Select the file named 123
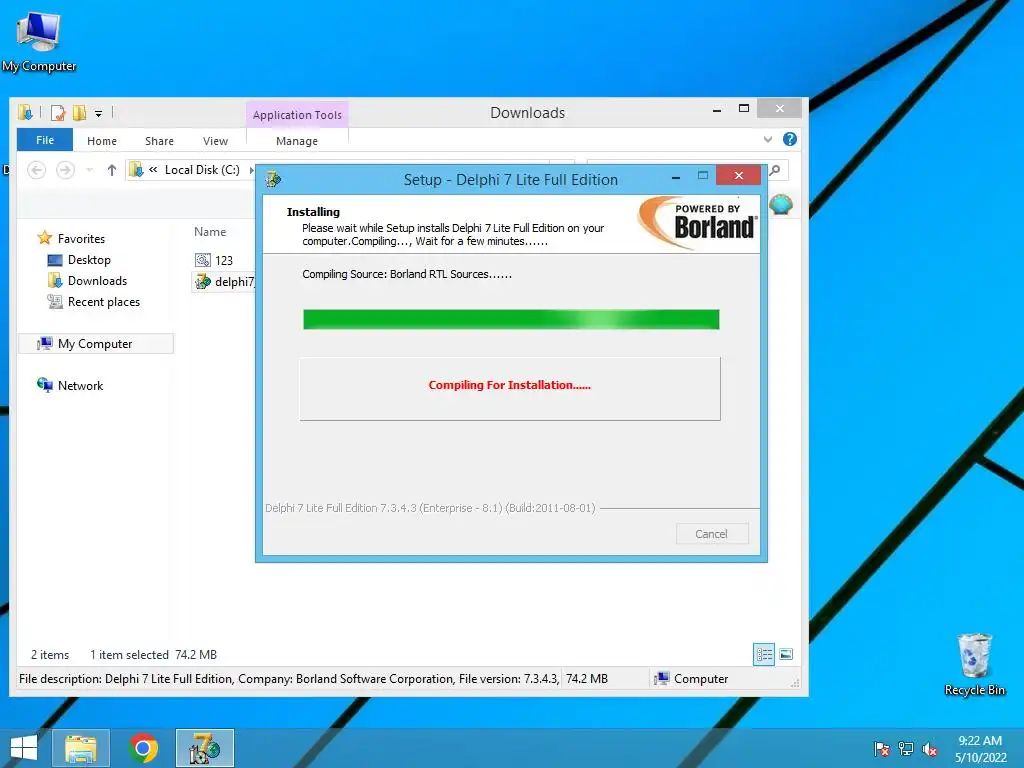Screen dimensions: 1024x768 [214, 261]
